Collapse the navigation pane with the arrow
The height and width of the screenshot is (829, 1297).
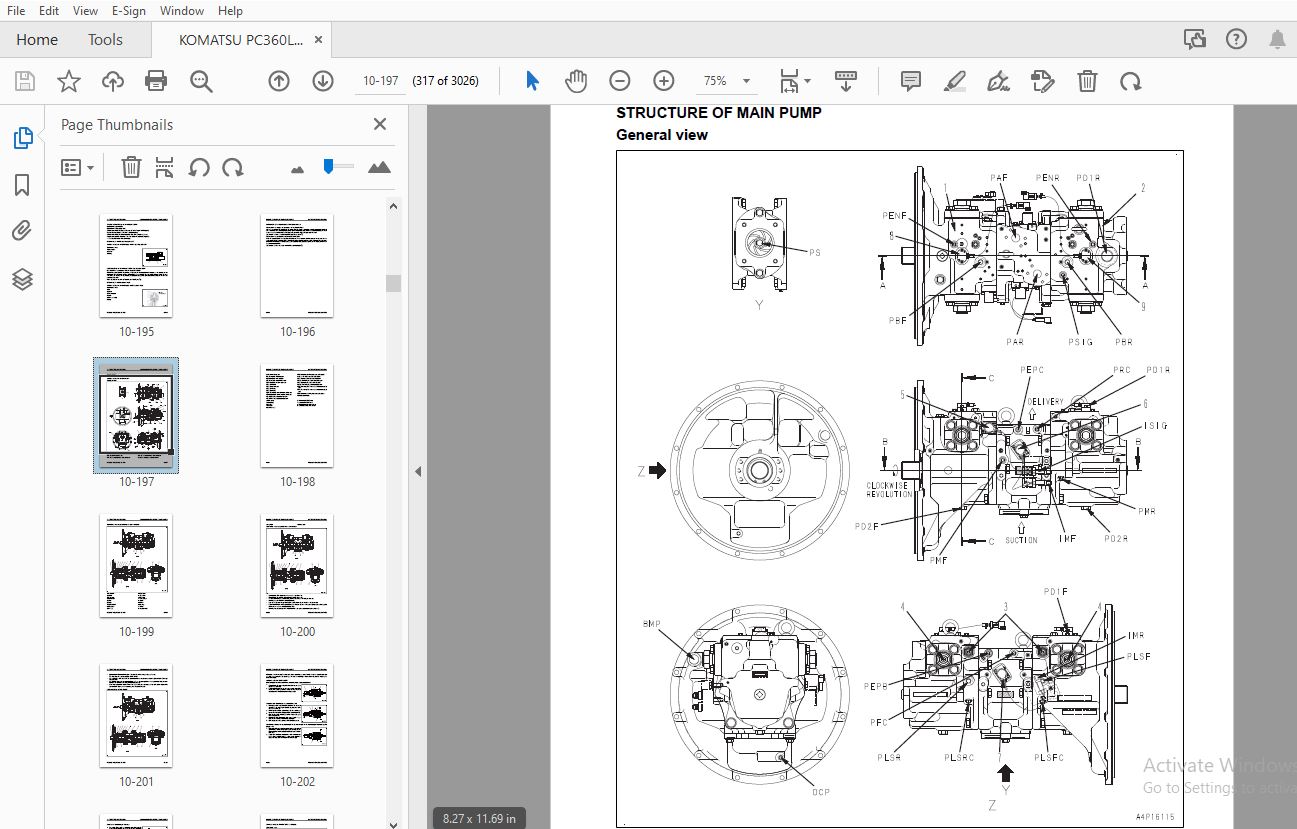click(418, 471)
